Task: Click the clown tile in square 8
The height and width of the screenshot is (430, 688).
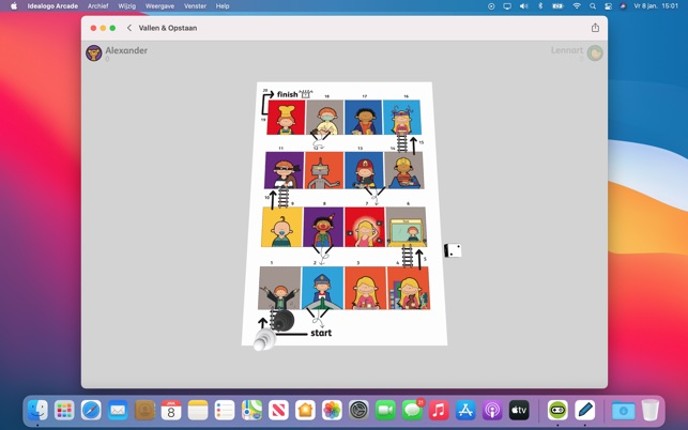Action: pyautogui.click(x=323, y=227)
